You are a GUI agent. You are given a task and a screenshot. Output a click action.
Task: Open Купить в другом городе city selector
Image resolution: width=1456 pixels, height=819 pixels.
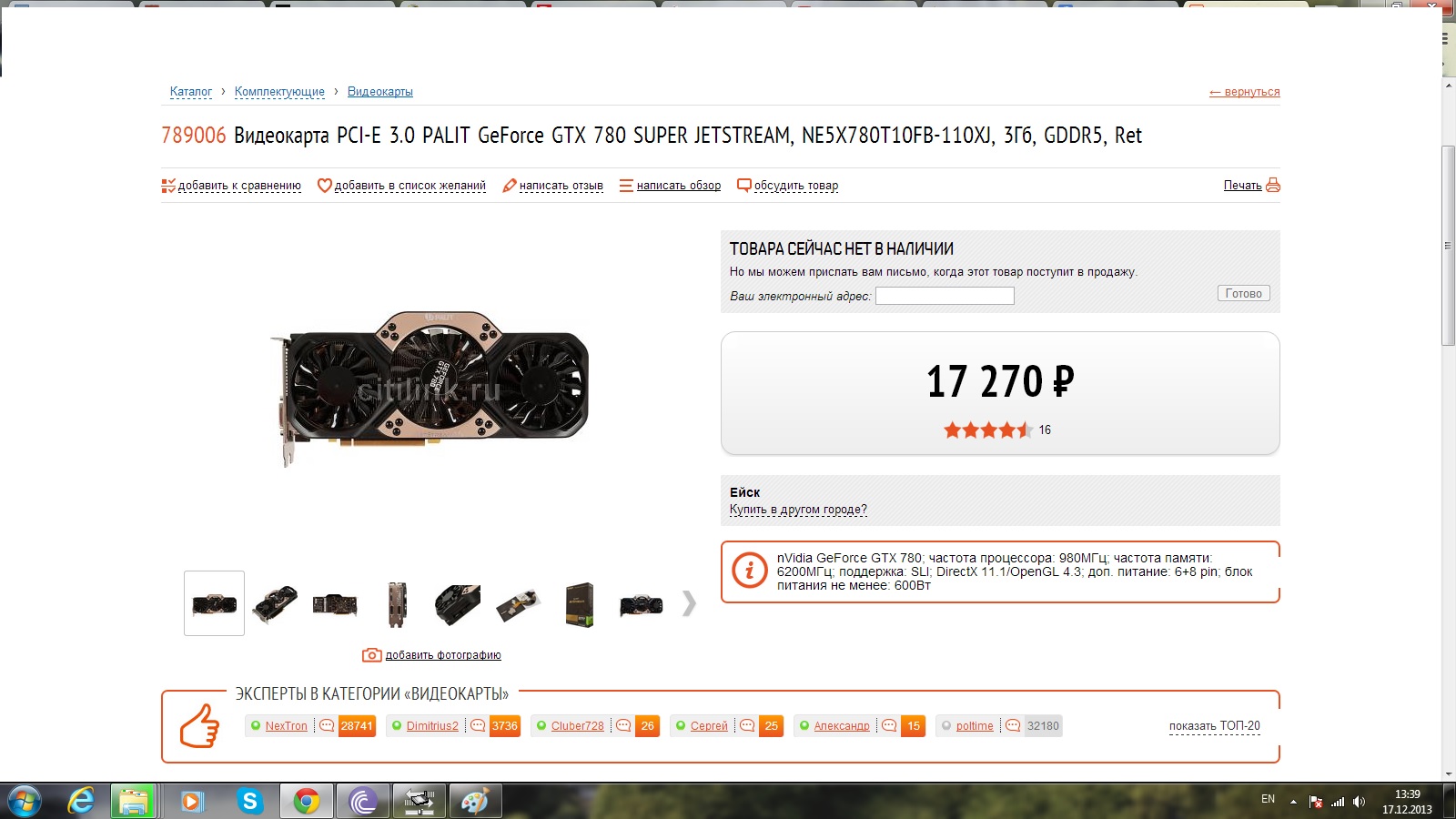(798, 510)
